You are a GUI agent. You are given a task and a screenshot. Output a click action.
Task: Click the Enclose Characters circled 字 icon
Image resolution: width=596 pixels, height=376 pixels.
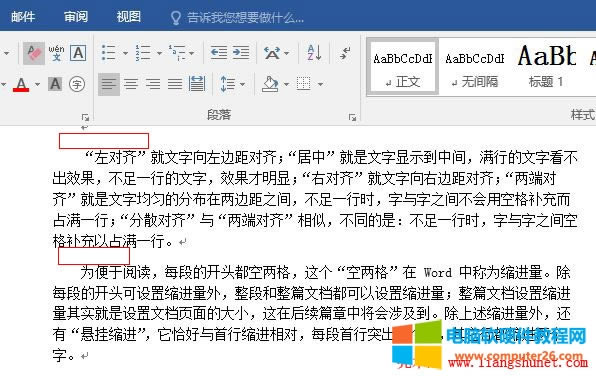(x=77, y=84)
